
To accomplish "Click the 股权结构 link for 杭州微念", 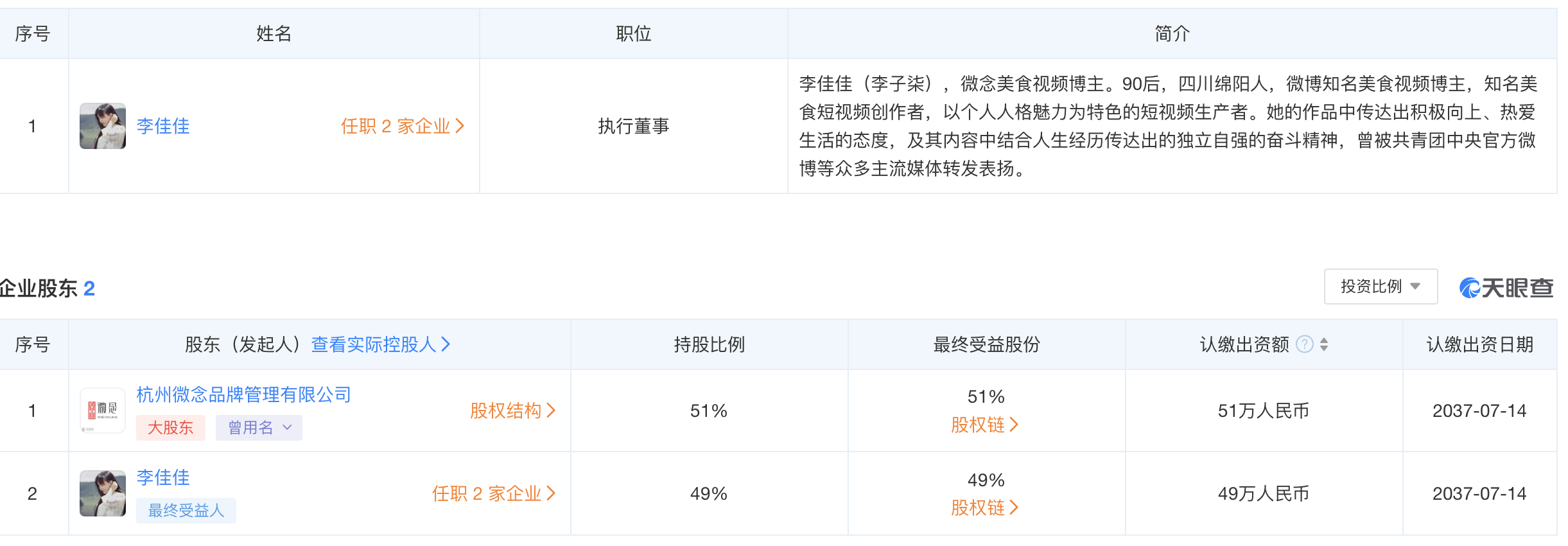I will pyautogui.click(x=505, y=410).
